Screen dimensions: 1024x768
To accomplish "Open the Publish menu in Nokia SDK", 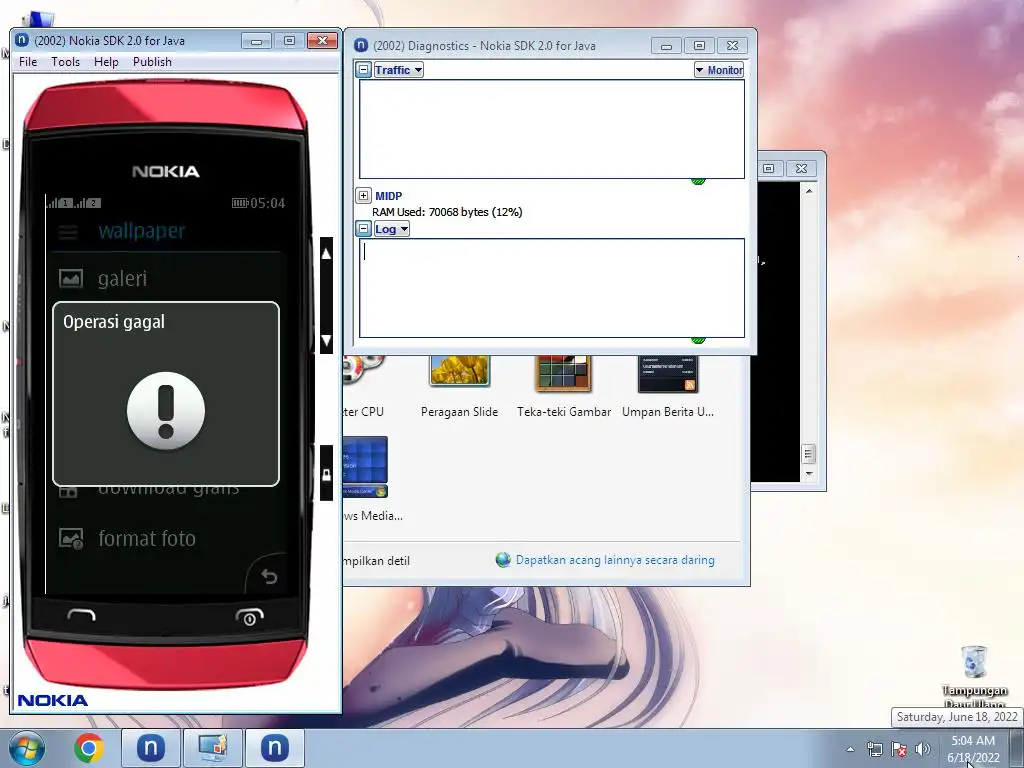I will point(152,61).
